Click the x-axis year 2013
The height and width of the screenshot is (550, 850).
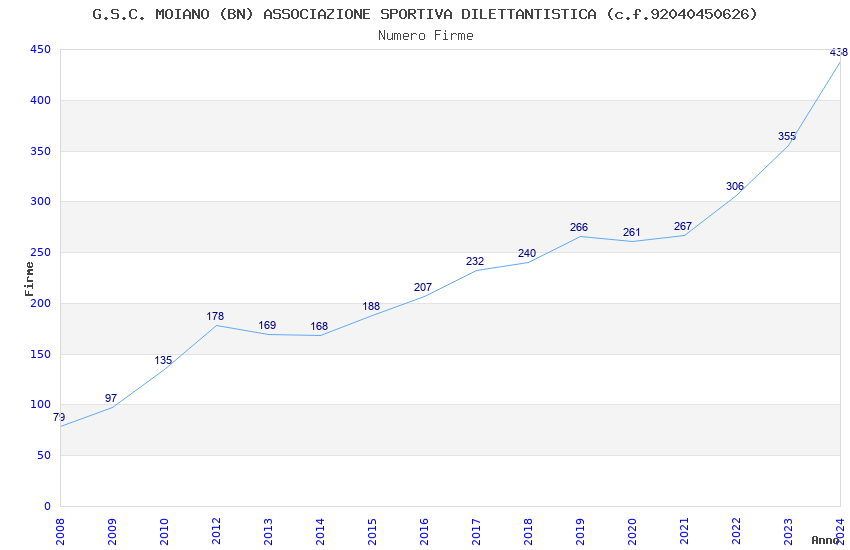(x=268, y=531)
